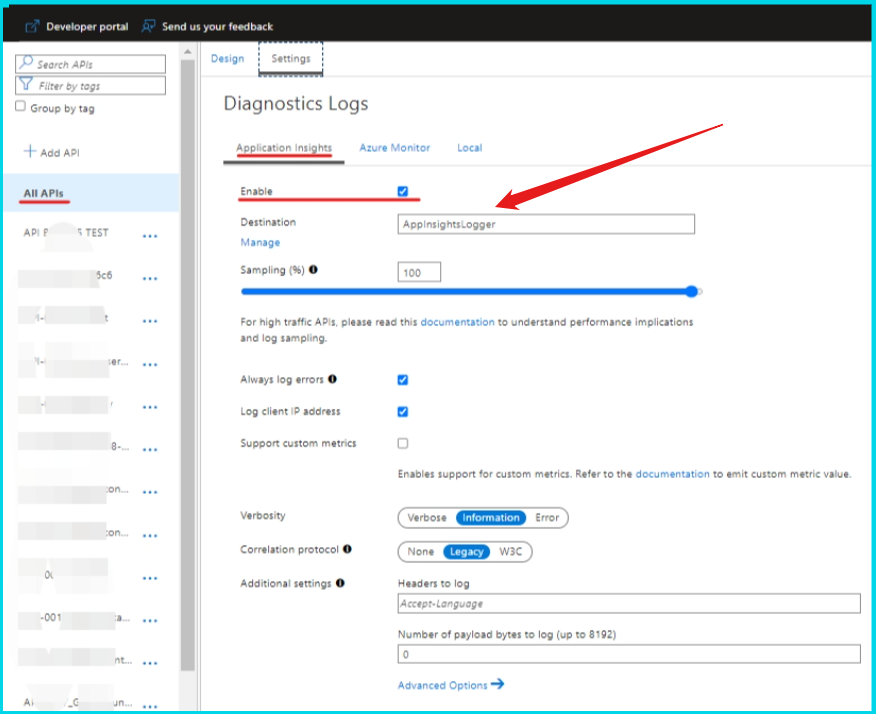
Task: Click the Send us your feedback icon
Action: 149,26
